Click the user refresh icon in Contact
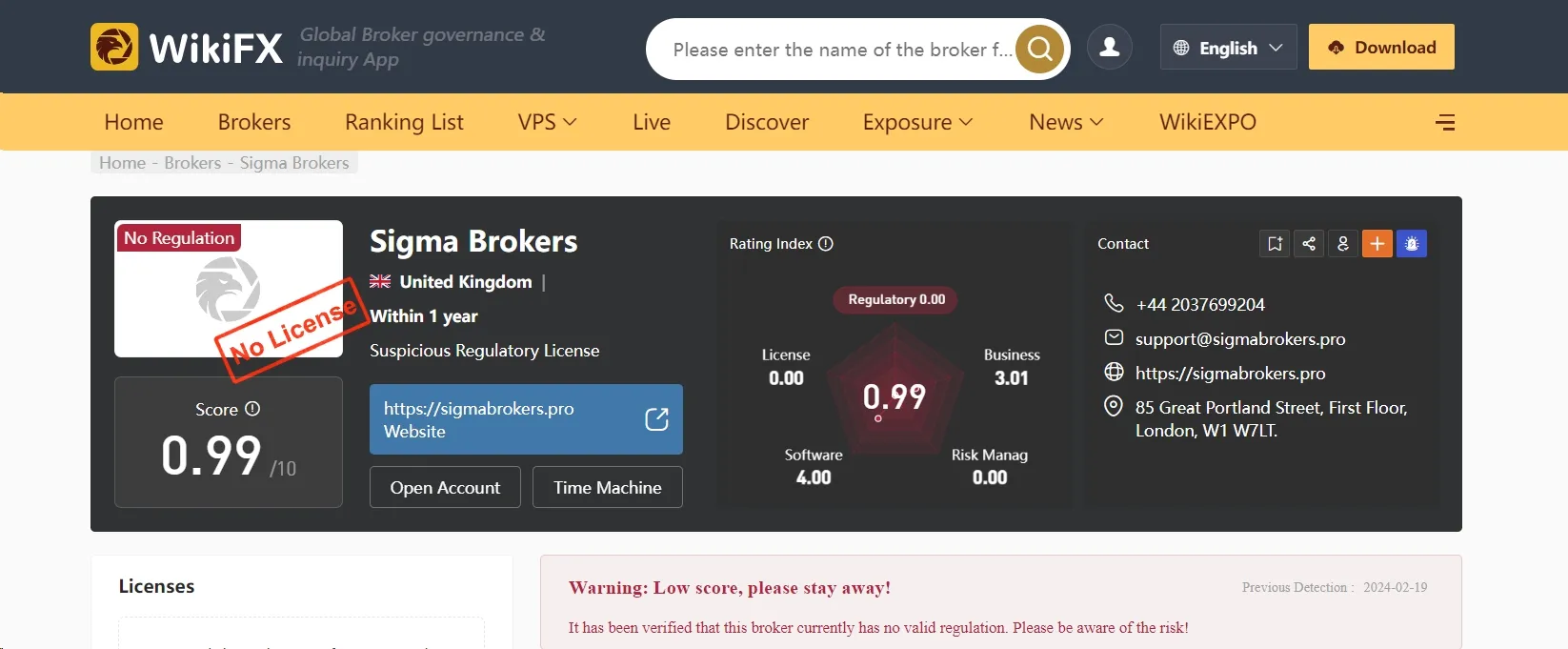 coord(1343,244)
